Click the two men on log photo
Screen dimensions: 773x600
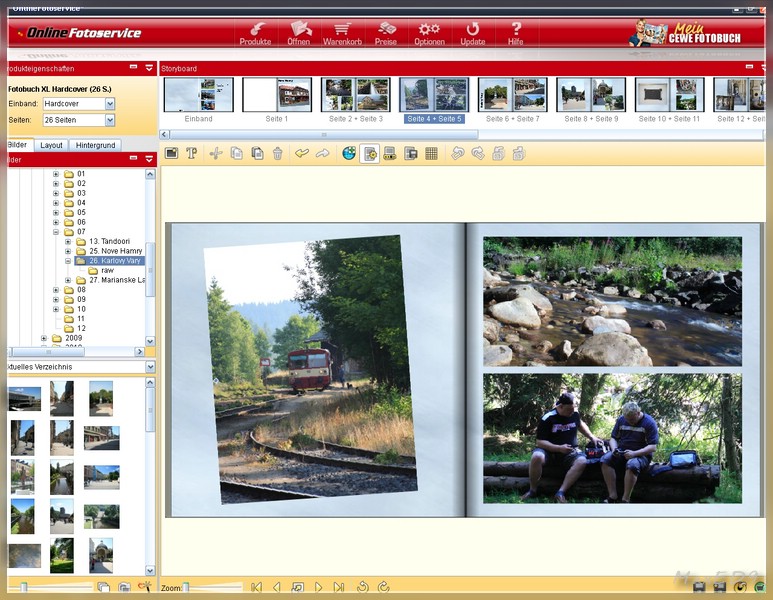coord(612,438)
